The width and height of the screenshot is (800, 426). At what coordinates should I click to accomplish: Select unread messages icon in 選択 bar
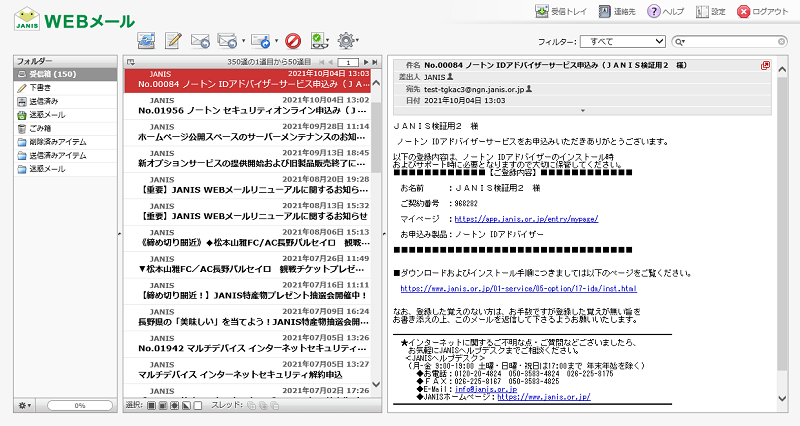(x=174, y=406)
